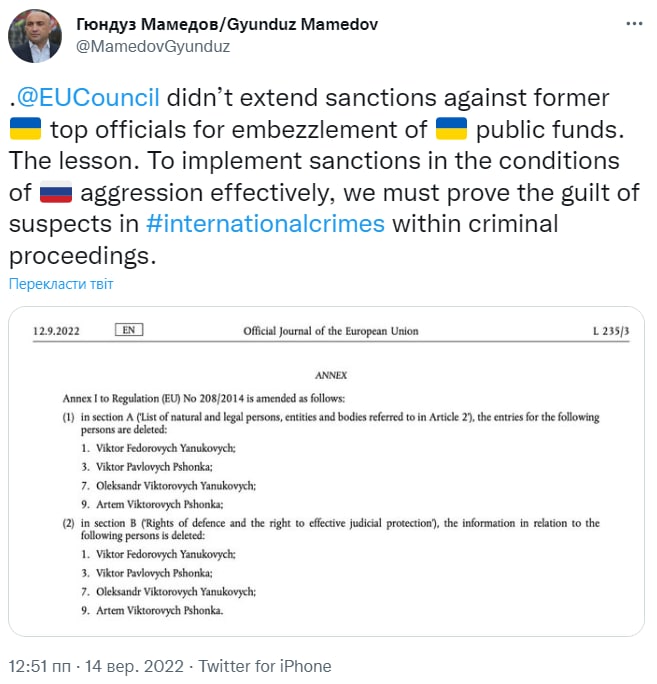Click "Oleksandr Viktorovych Yanukovych" under section A
The width and height of the screenshot is (657, 684).
click(x=170, y=485)
